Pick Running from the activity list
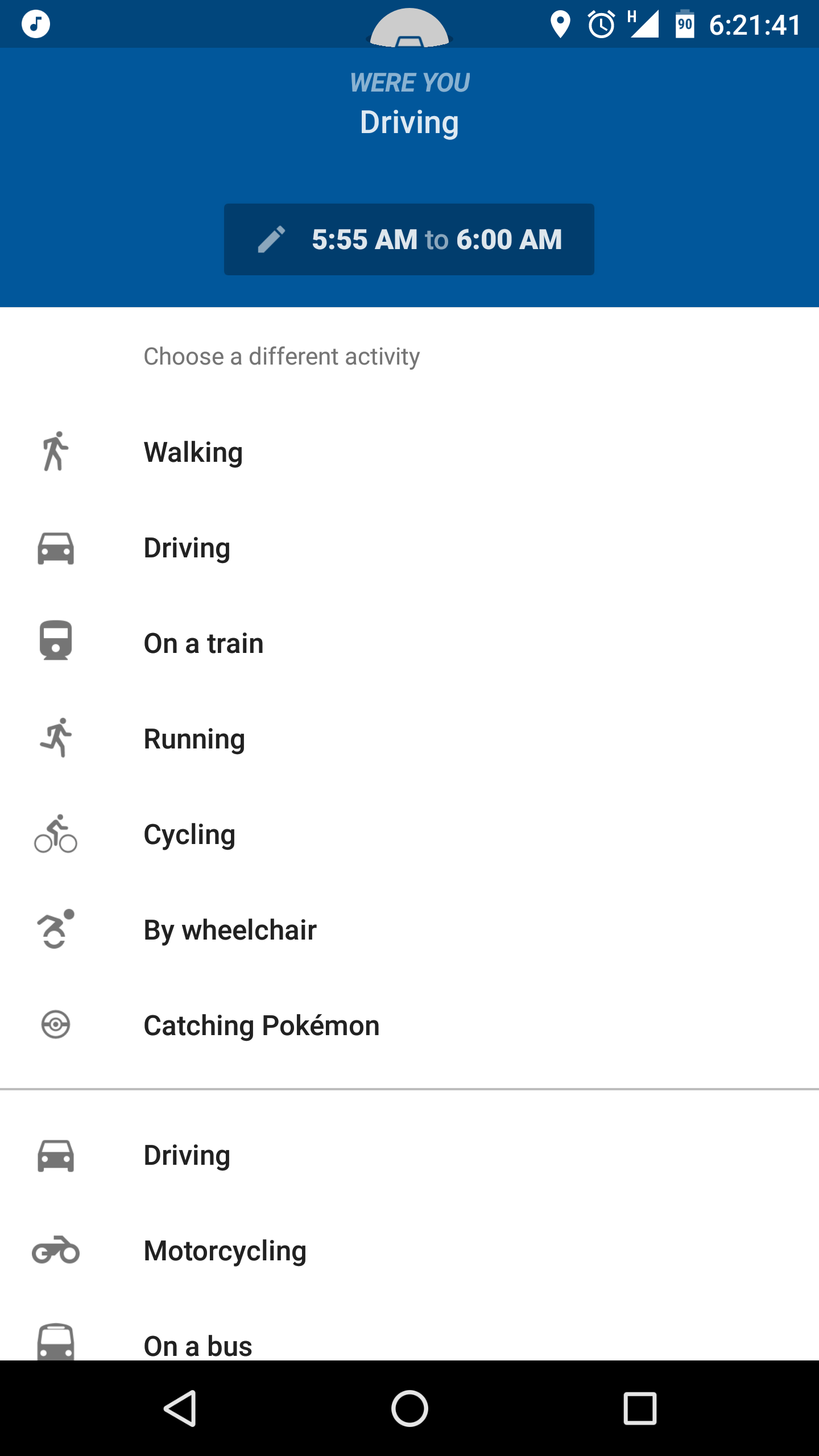Viewport: 819px width, 1456px height. pos(195,739)
